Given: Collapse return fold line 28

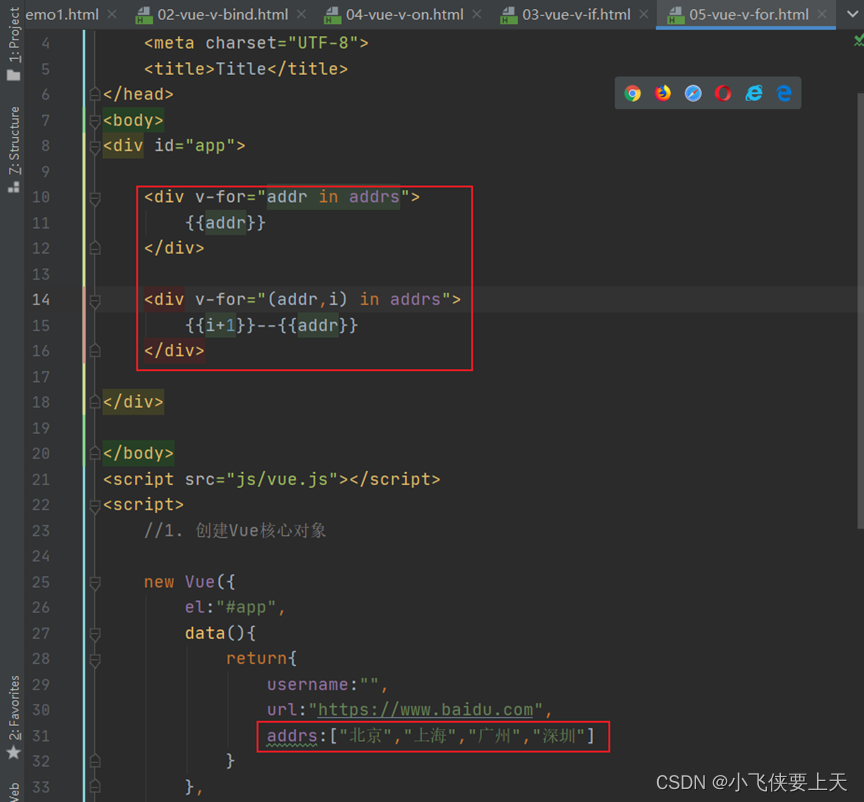Looking at the screenshot, I should coord(95,659).
